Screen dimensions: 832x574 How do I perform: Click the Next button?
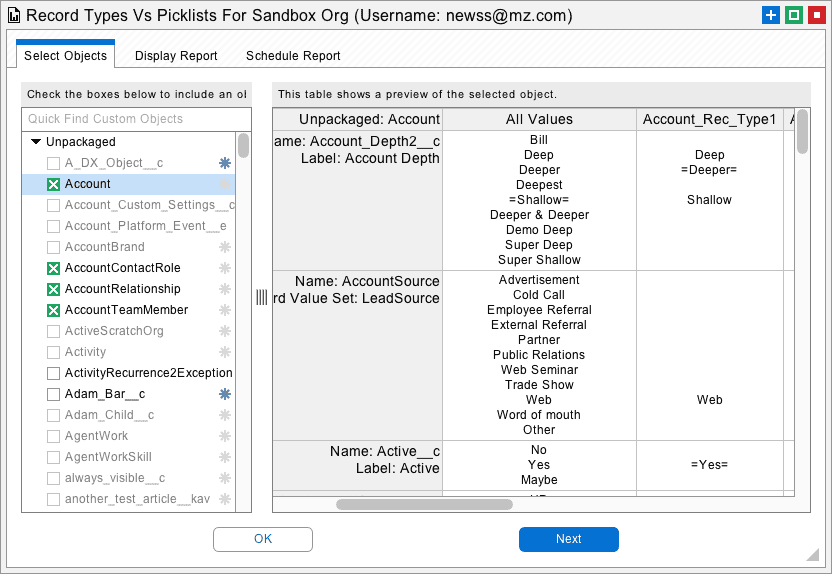[x=568, y=539]
